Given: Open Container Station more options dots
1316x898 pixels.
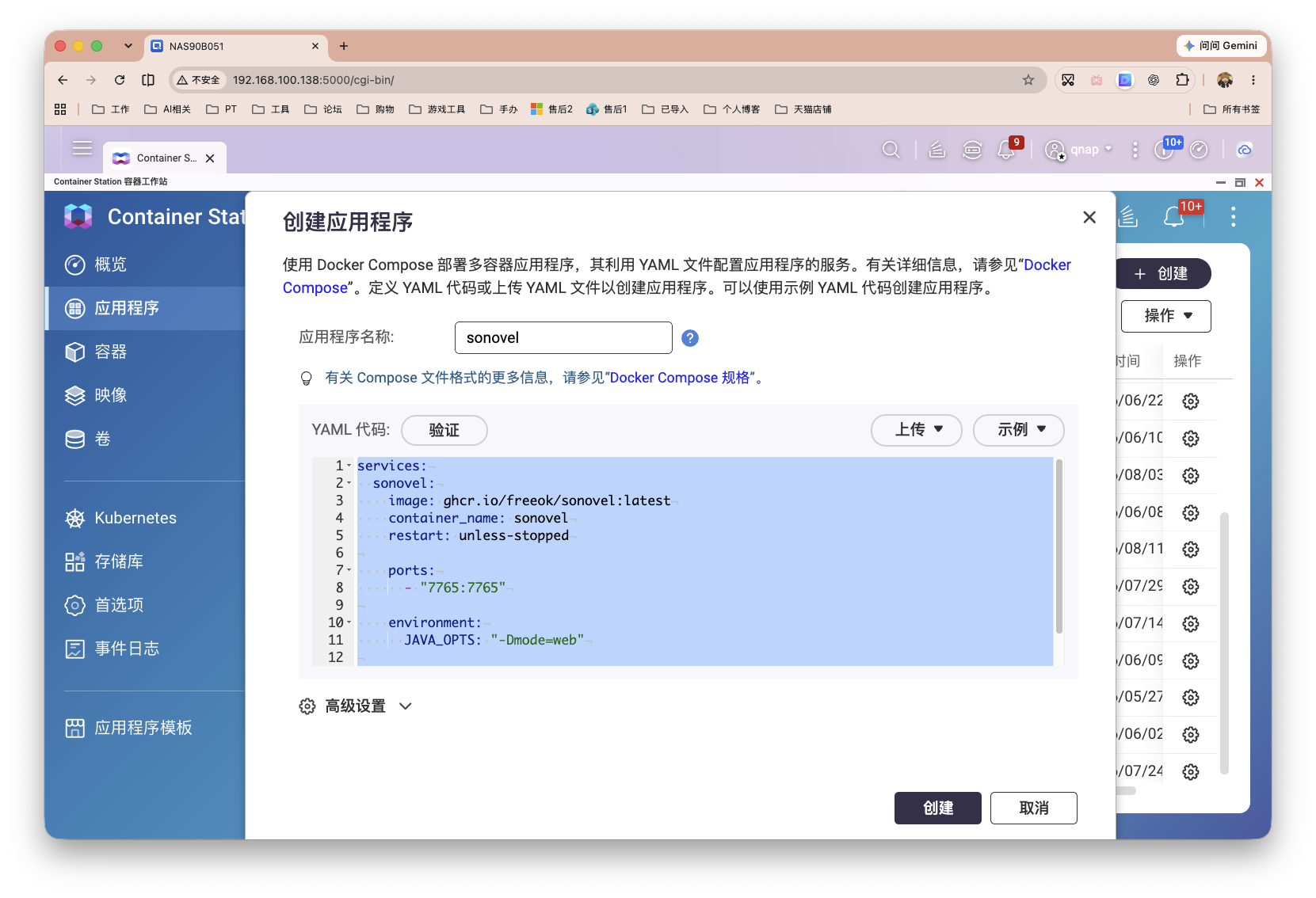Looking at the screenshot, I should 1233,217.
